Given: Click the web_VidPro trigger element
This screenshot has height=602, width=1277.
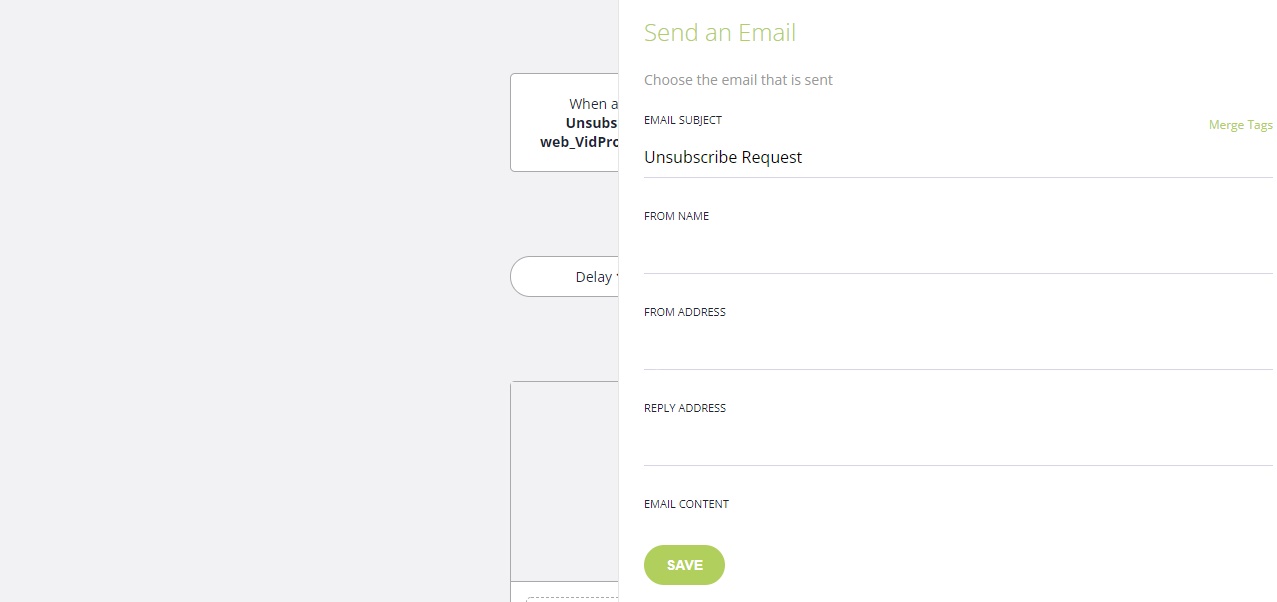Looking at the screenshot, I should 578,141.
